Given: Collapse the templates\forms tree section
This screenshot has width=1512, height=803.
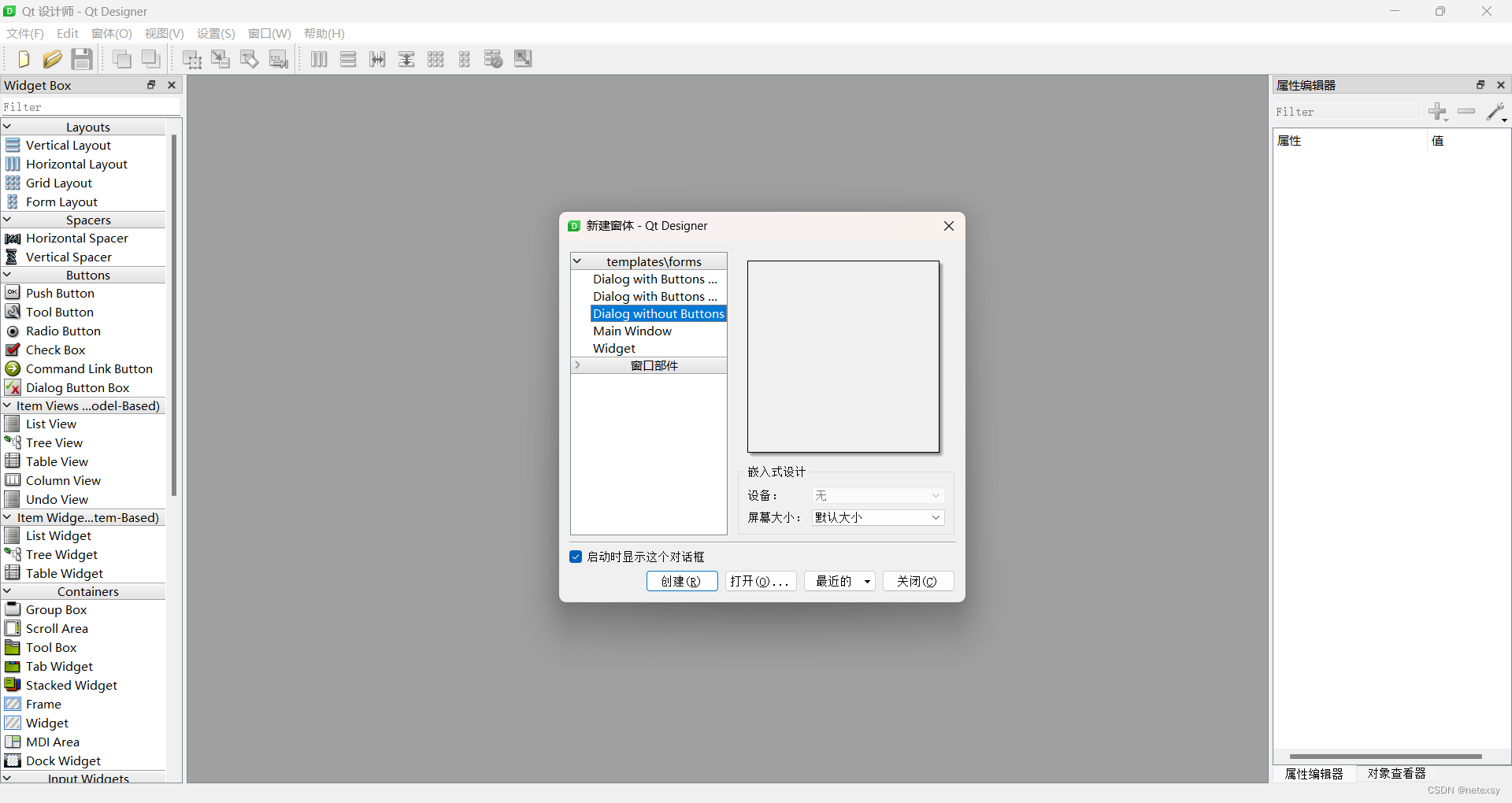Looking at the screenshot, I should pyautogui.click(x=578, y=261).
